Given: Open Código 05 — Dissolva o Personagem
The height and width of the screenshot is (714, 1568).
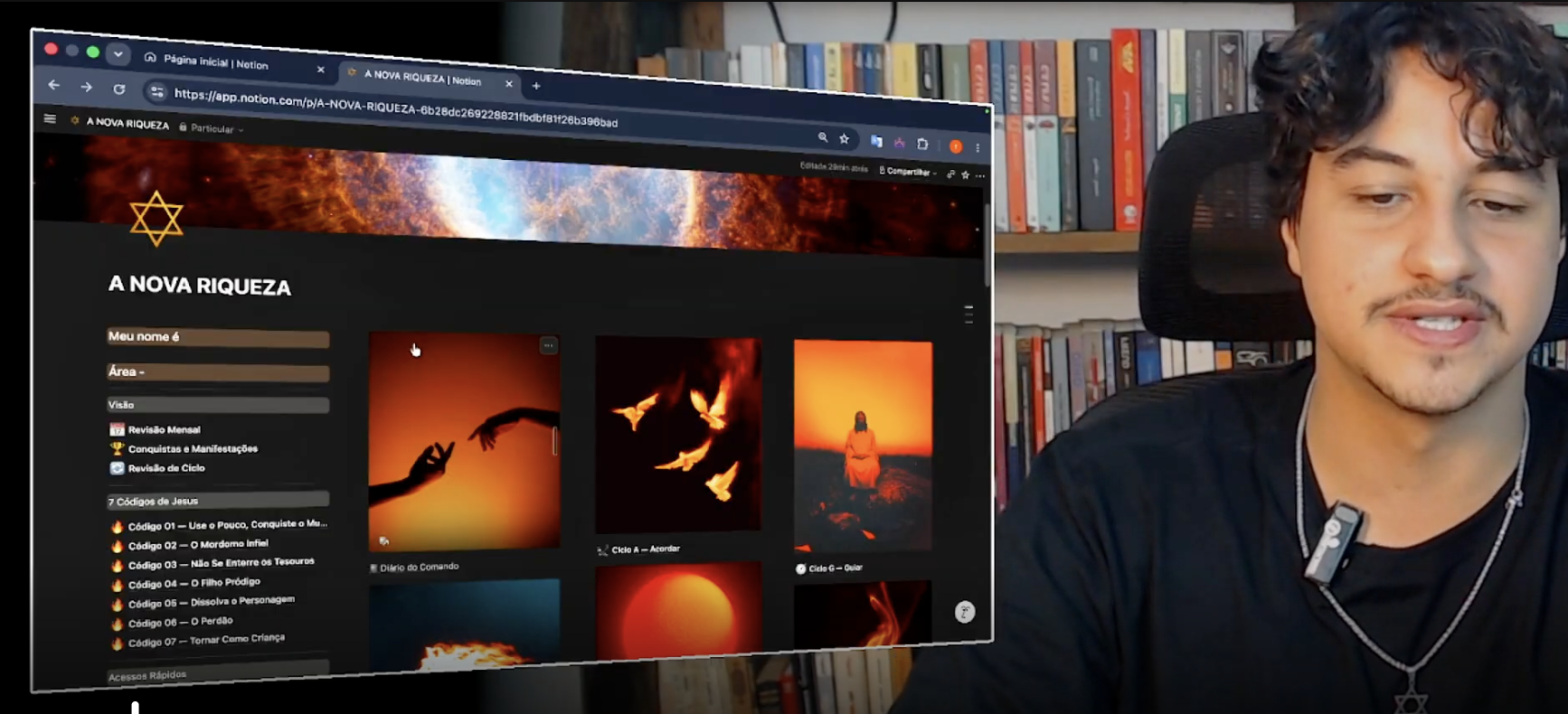Looking at the screenshot, I should (x=203, y=602).
